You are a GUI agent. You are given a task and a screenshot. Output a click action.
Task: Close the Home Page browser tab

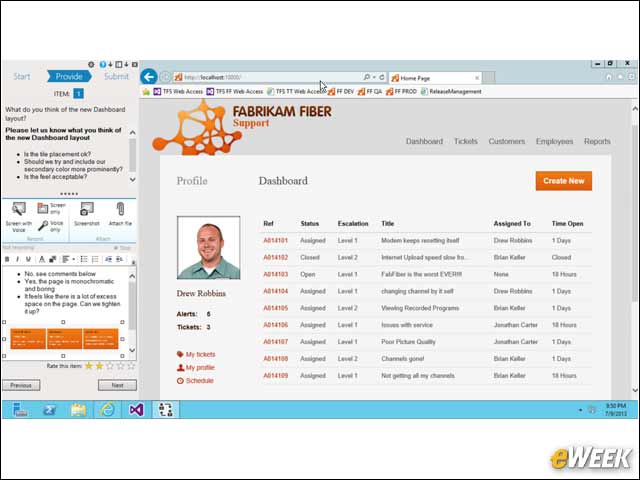pyautogui.click(x=477, y=78)
